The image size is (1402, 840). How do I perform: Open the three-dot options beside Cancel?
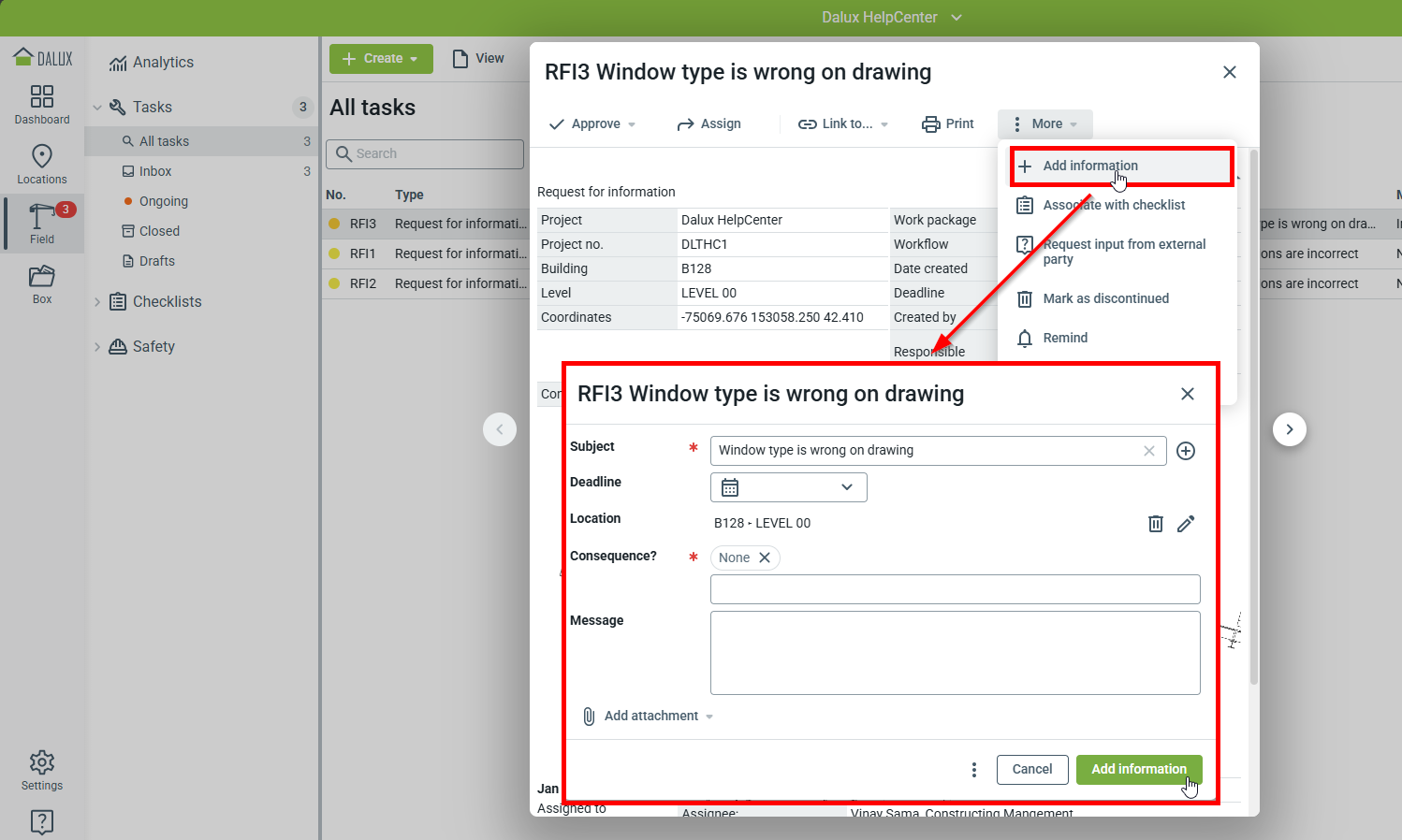pos(974,769)
